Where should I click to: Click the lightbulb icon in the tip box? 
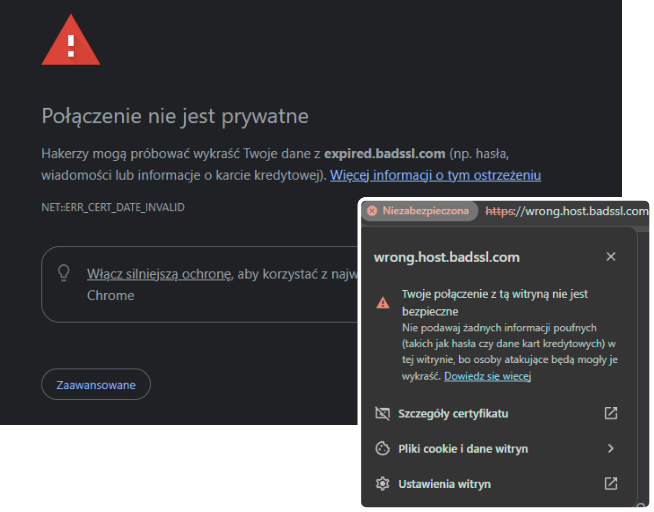click(x=64, y=274)
